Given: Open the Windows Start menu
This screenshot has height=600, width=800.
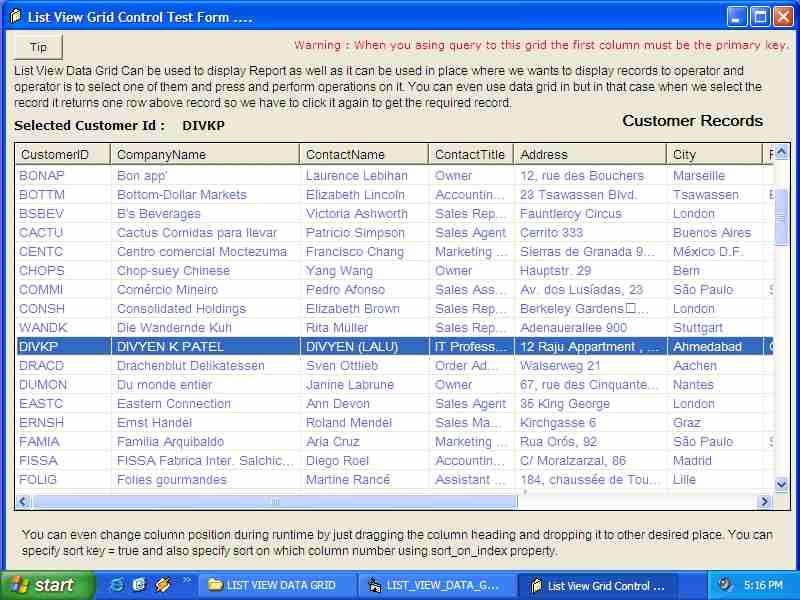Looking at the screenshot, I should 47,585.
